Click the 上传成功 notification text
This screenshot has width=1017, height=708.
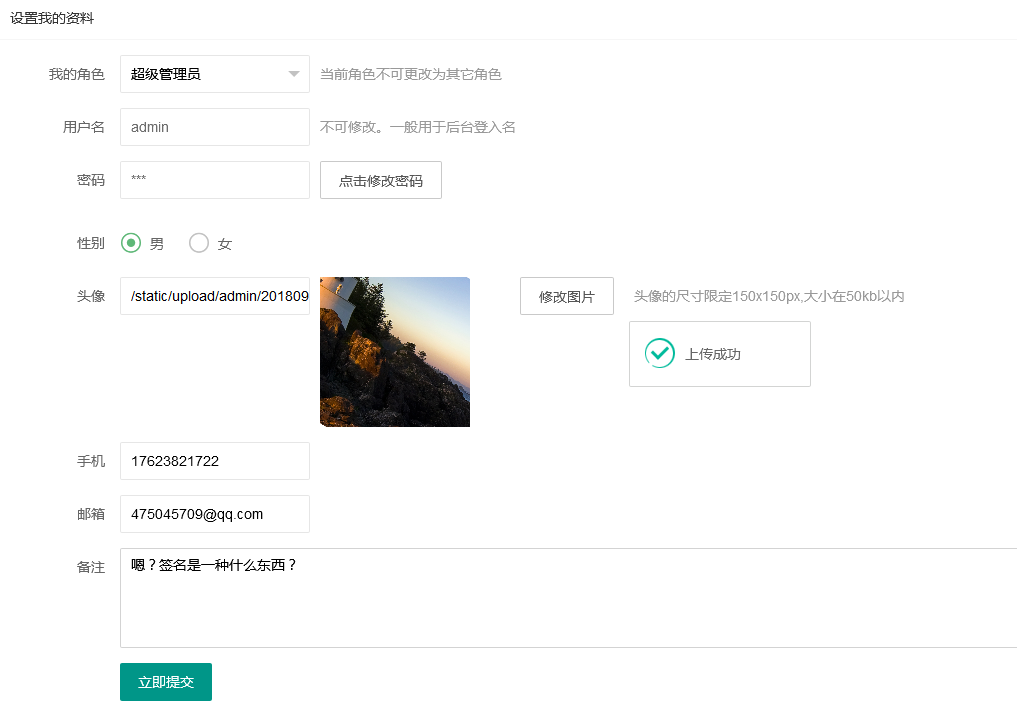click(x=712, y=354)
